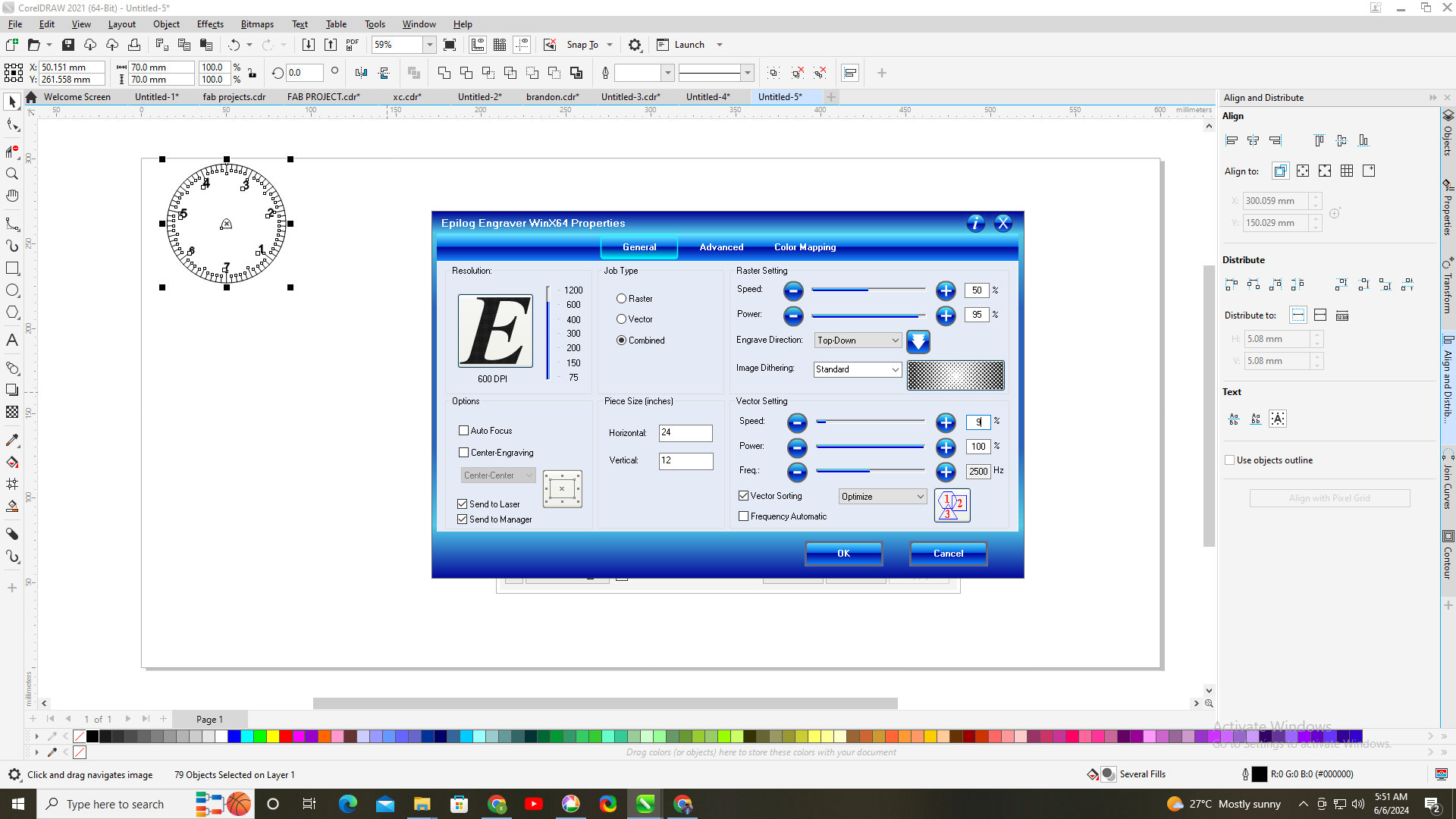Expand Snap To dropdown
This screenshot has height=819, width=1456.
[610, 45]
